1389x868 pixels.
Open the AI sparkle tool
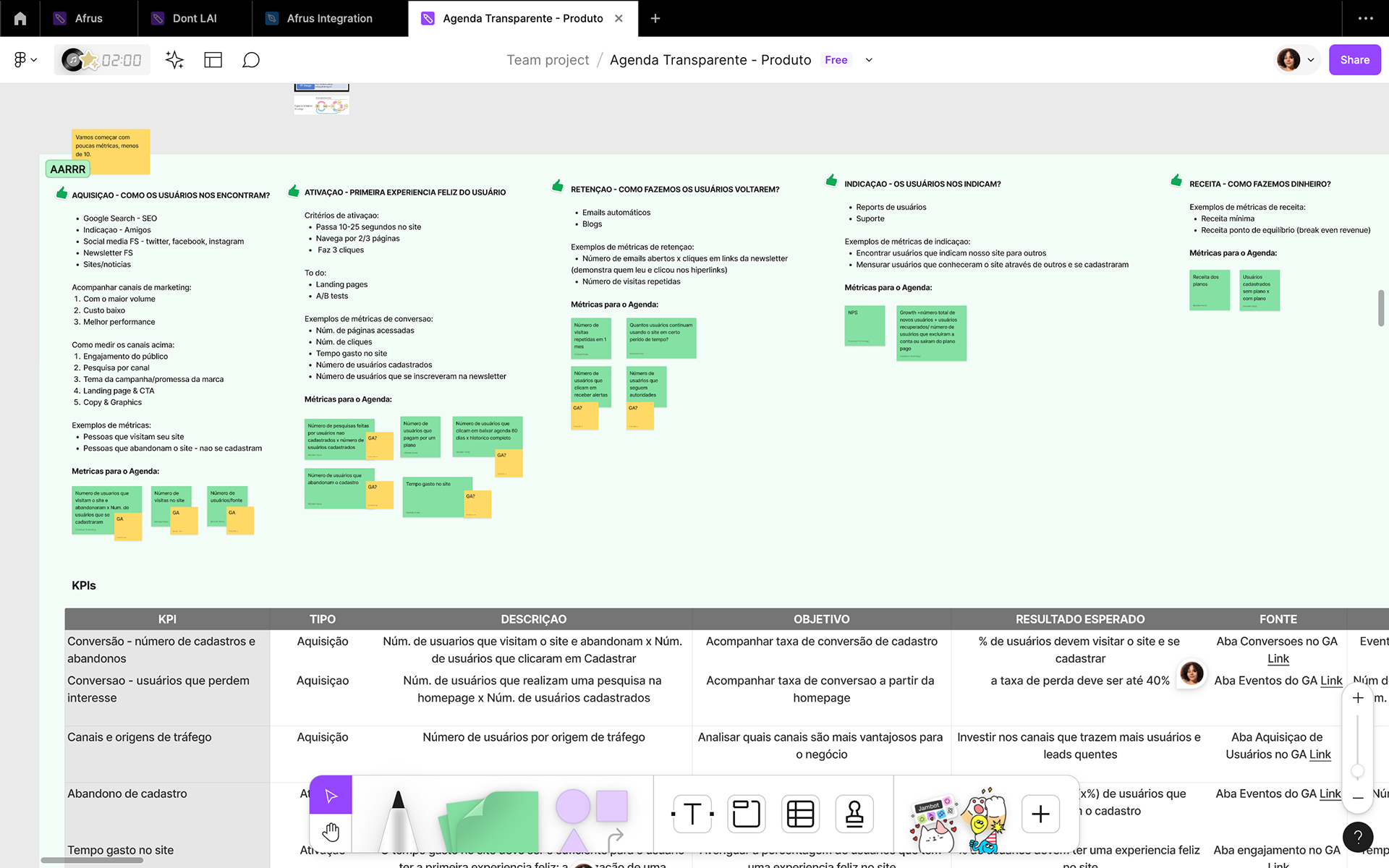(x=174, y=60)
